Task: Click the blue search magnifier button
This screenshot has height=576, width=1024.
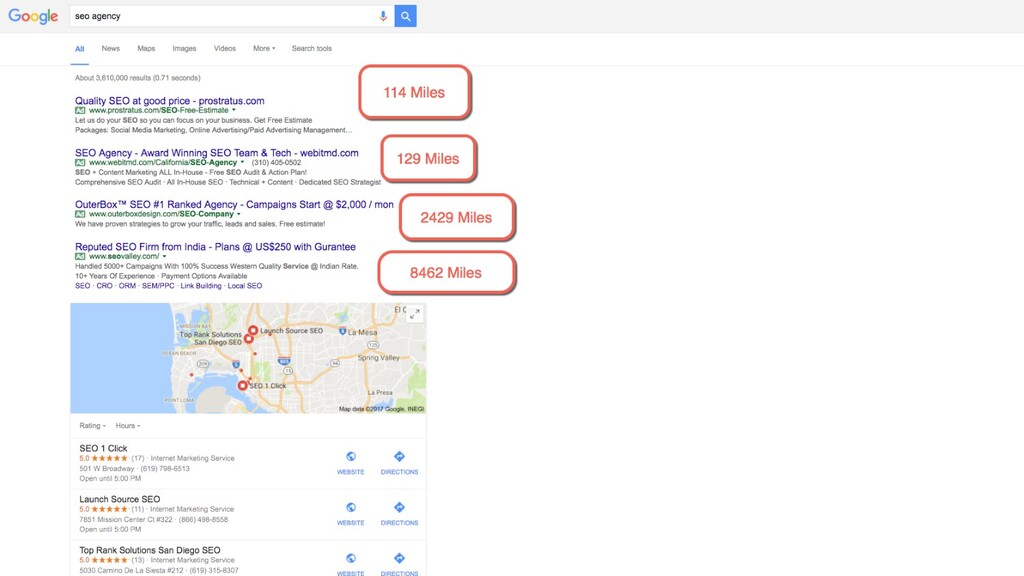Action: 406,16
